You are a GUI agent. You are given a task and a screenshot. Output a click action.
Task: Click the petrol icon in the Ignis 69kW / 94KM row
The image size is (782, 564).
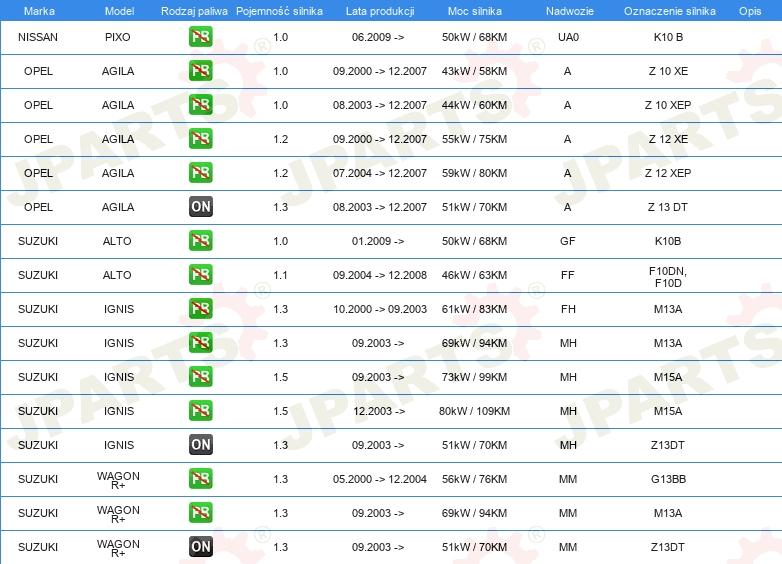200,343
